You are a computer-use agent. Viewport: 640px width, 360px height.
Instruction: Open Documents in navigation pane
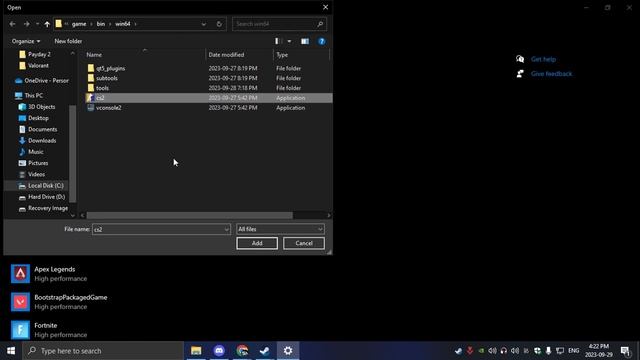pyautogui.click(x=42, y=129)
